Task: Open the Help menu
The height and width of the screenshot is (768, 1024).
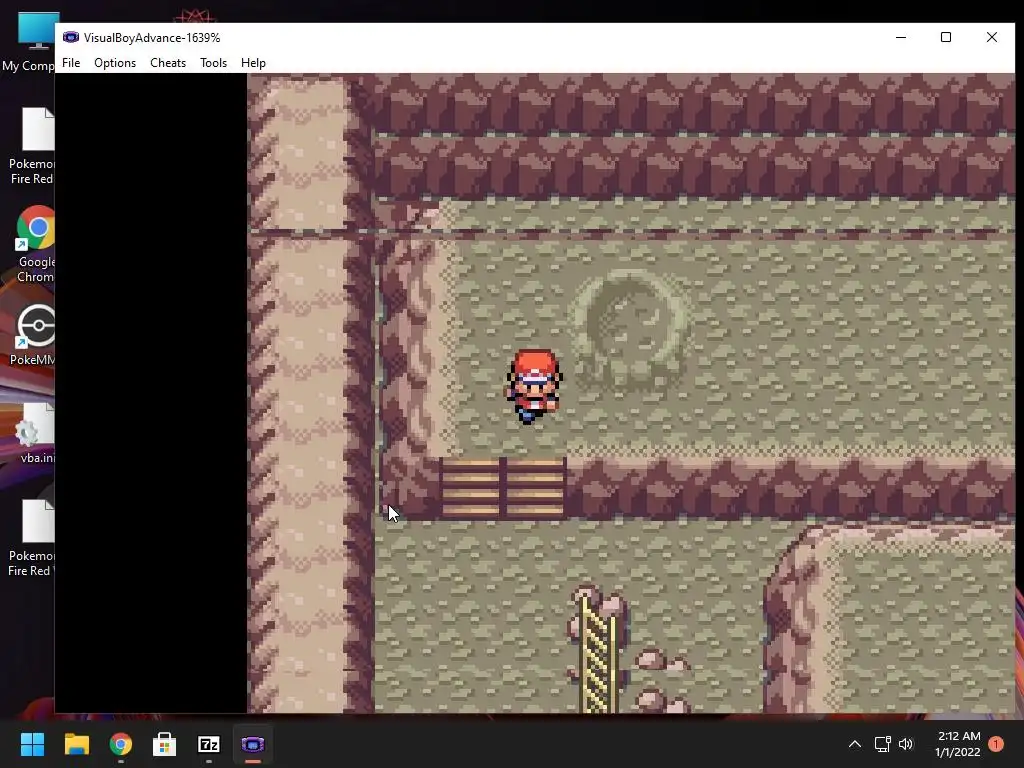Action: coord(253,63)
